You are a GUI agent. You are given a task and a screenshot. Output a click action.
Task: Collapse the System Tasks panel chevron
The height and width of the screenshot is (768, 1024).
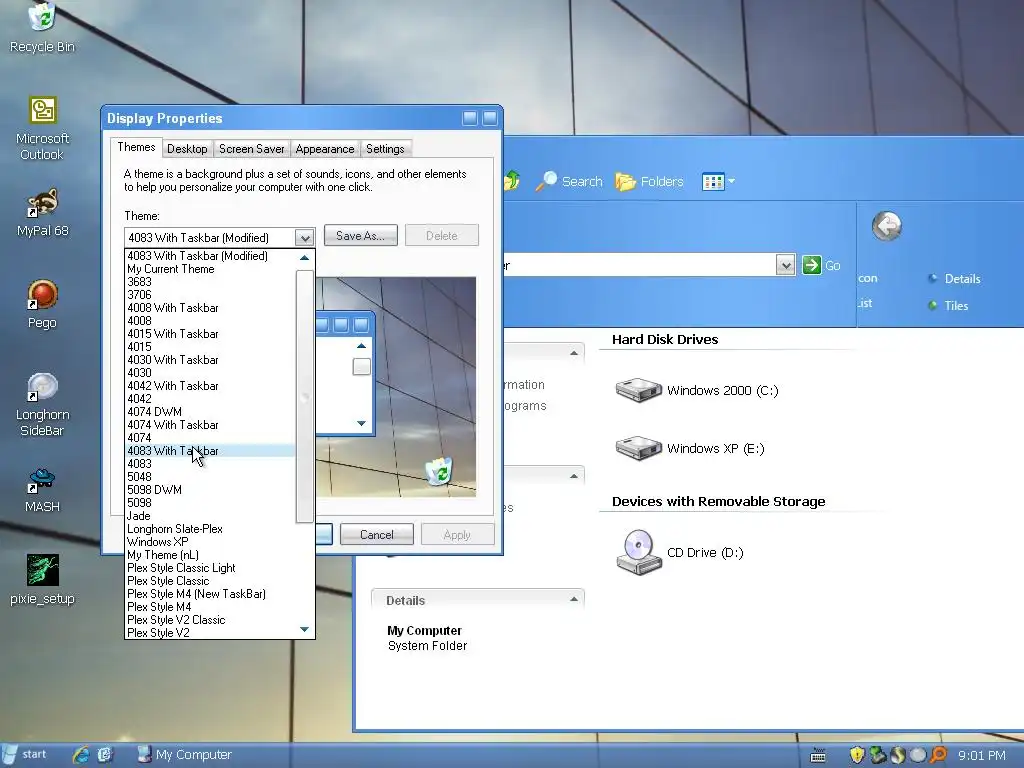pyautogui.click(x=573, y=353)
